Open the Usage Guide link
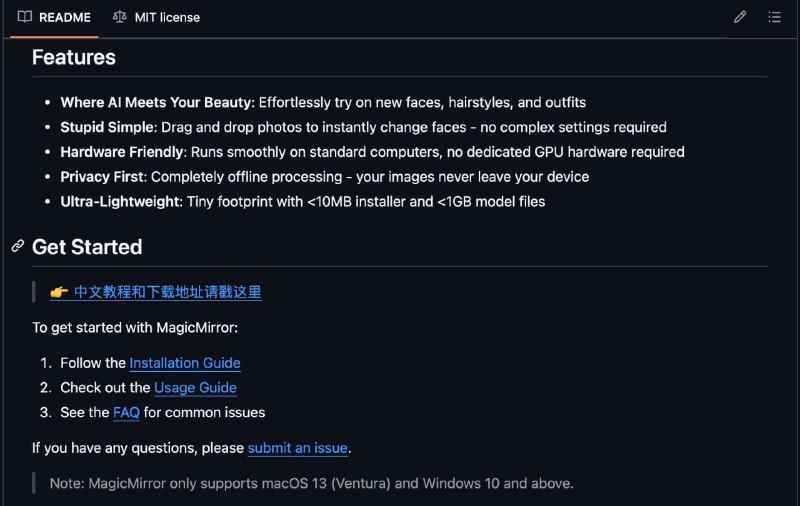 click(x=195, y=388)
